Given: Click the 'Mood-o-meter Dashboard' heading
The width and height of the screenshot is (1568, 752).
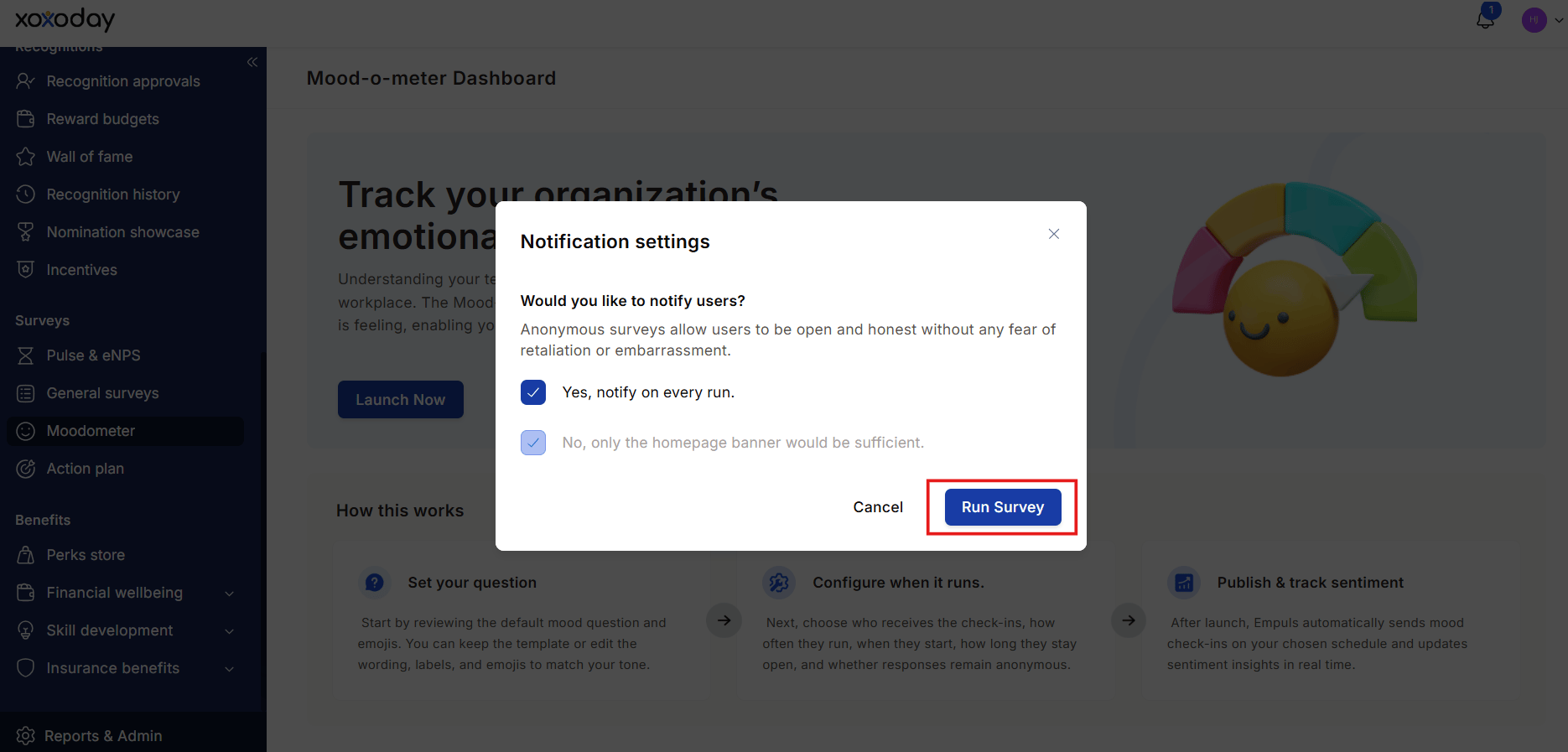Looking at the screenshot, I should 432,78.
